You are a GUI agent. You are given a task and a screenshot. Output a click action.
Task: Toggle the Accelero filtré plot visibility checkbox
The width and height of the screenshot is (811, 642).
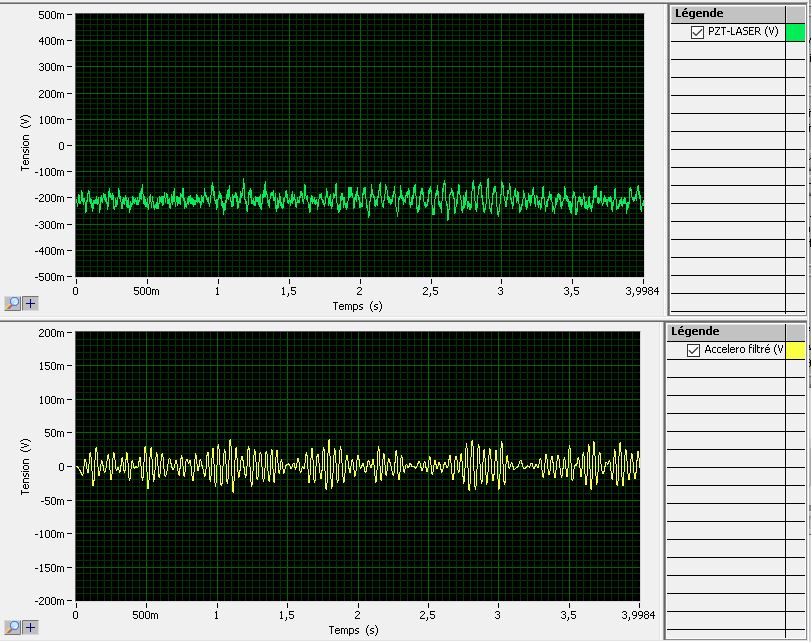(693, 350)
